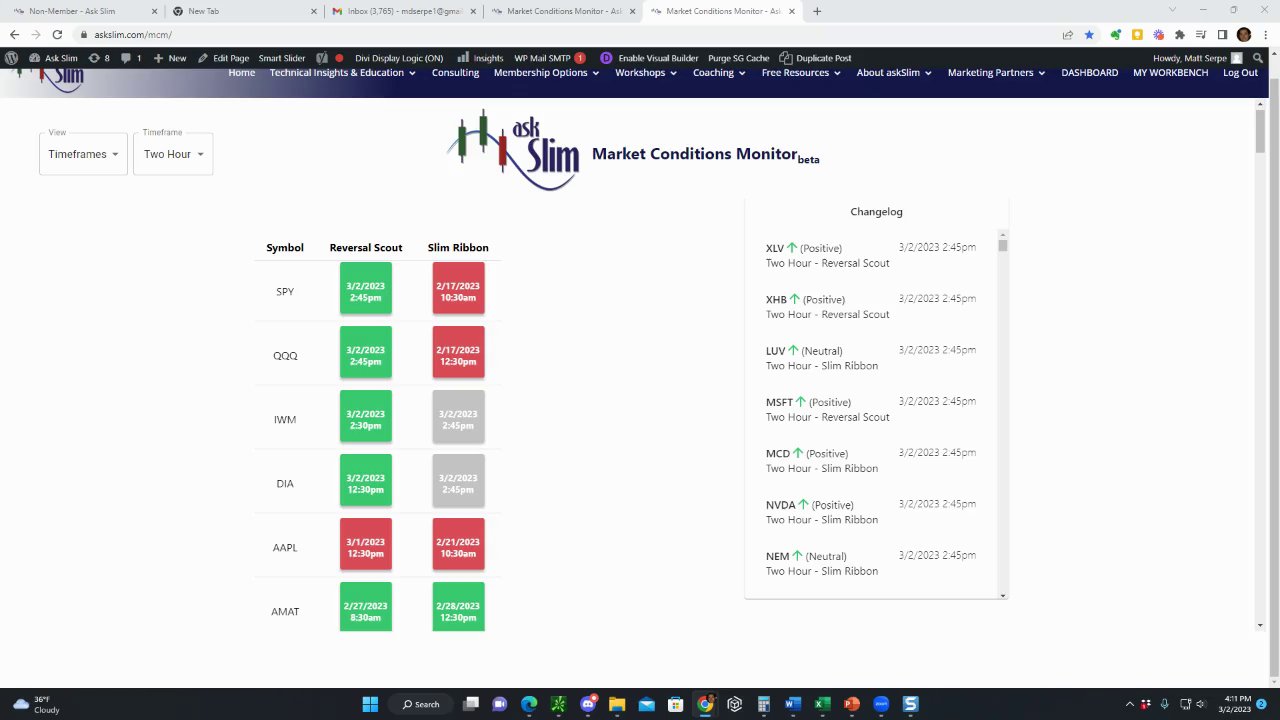Select the NVDA Positive changelog entry
This screenshot has height=720, width=1280.
click(x=870, y=512)
